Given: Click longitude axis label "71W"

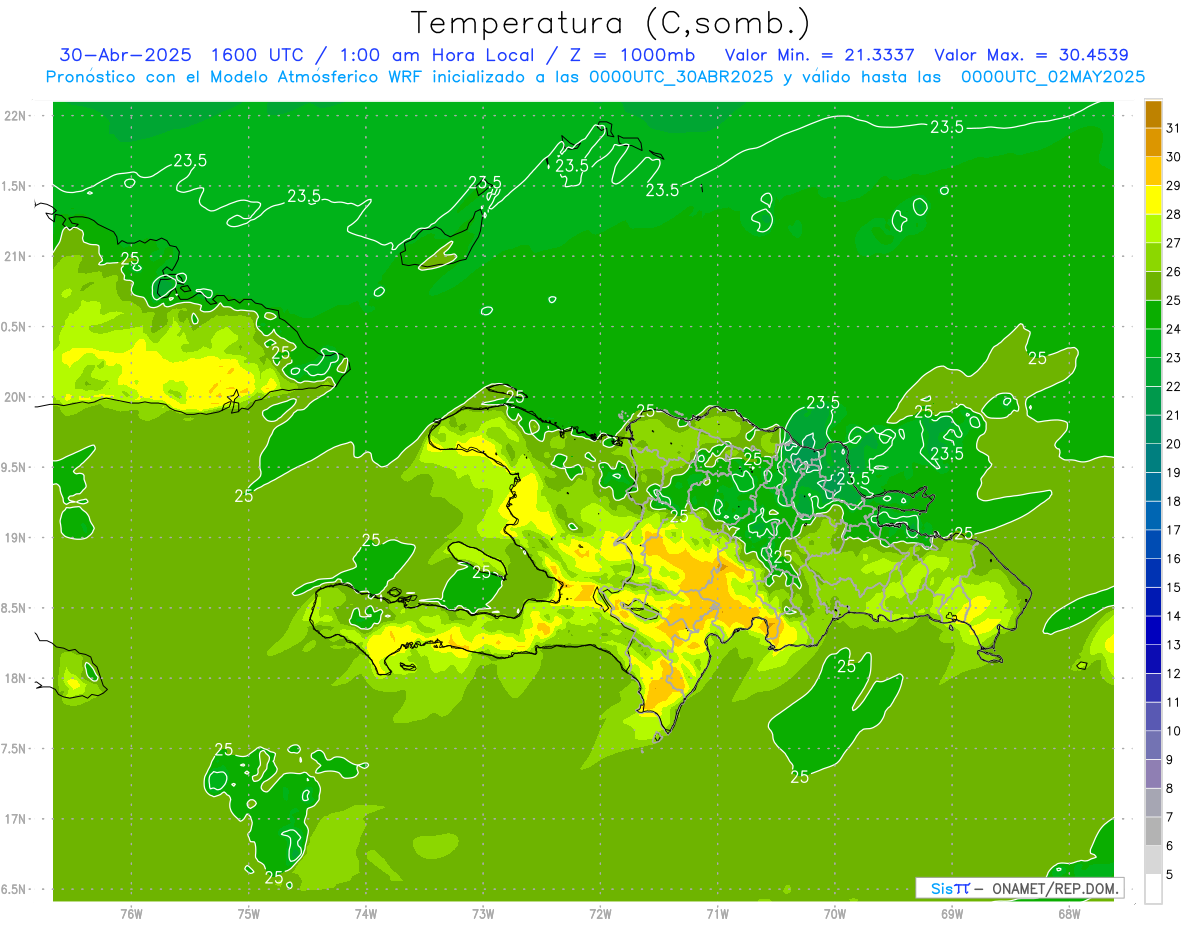Looking at the screenshot, I should click(x=717, y=914).
